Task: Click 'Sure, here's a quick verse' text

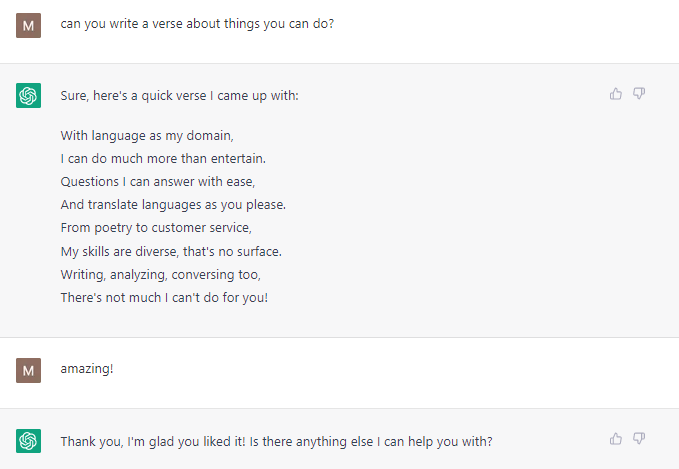Action: [x=179, y=95]
